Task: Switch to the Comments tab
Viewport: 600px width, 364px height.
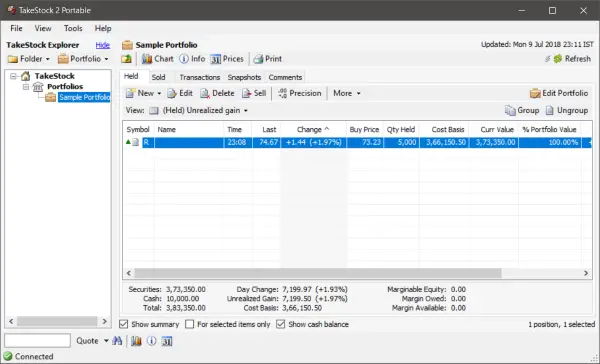Action: 285,77
